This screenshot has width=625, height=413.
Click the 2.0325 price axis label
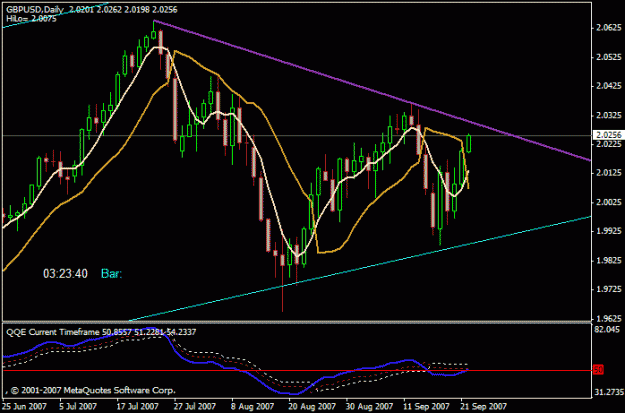pos(608,116)
